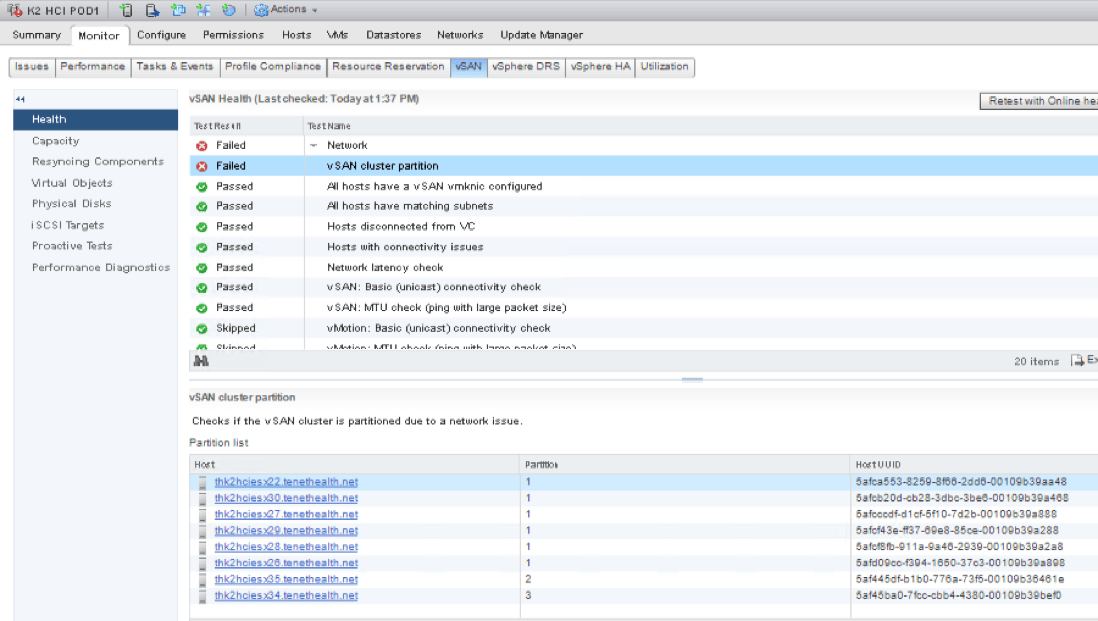Click the find binoculars icon below table
This screenshot has width=1098, height=621.
pyautogui.click(x=201, y=361)
